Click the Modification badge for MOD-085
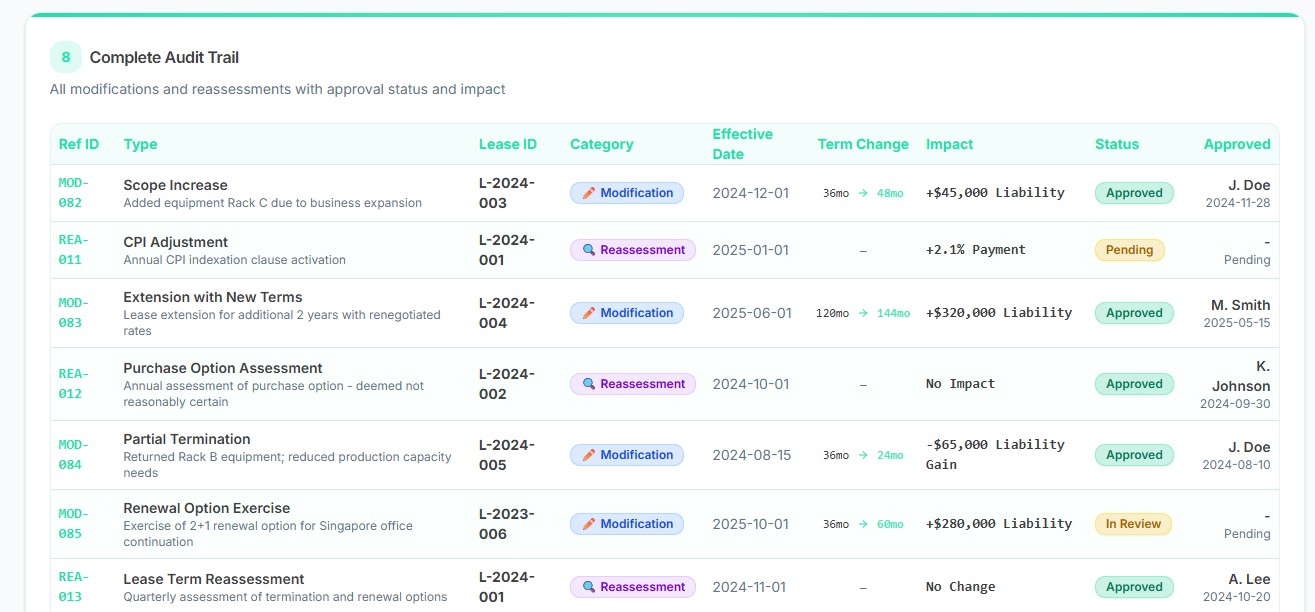Screen dimensions: 1315x612 tap(627, 524)
